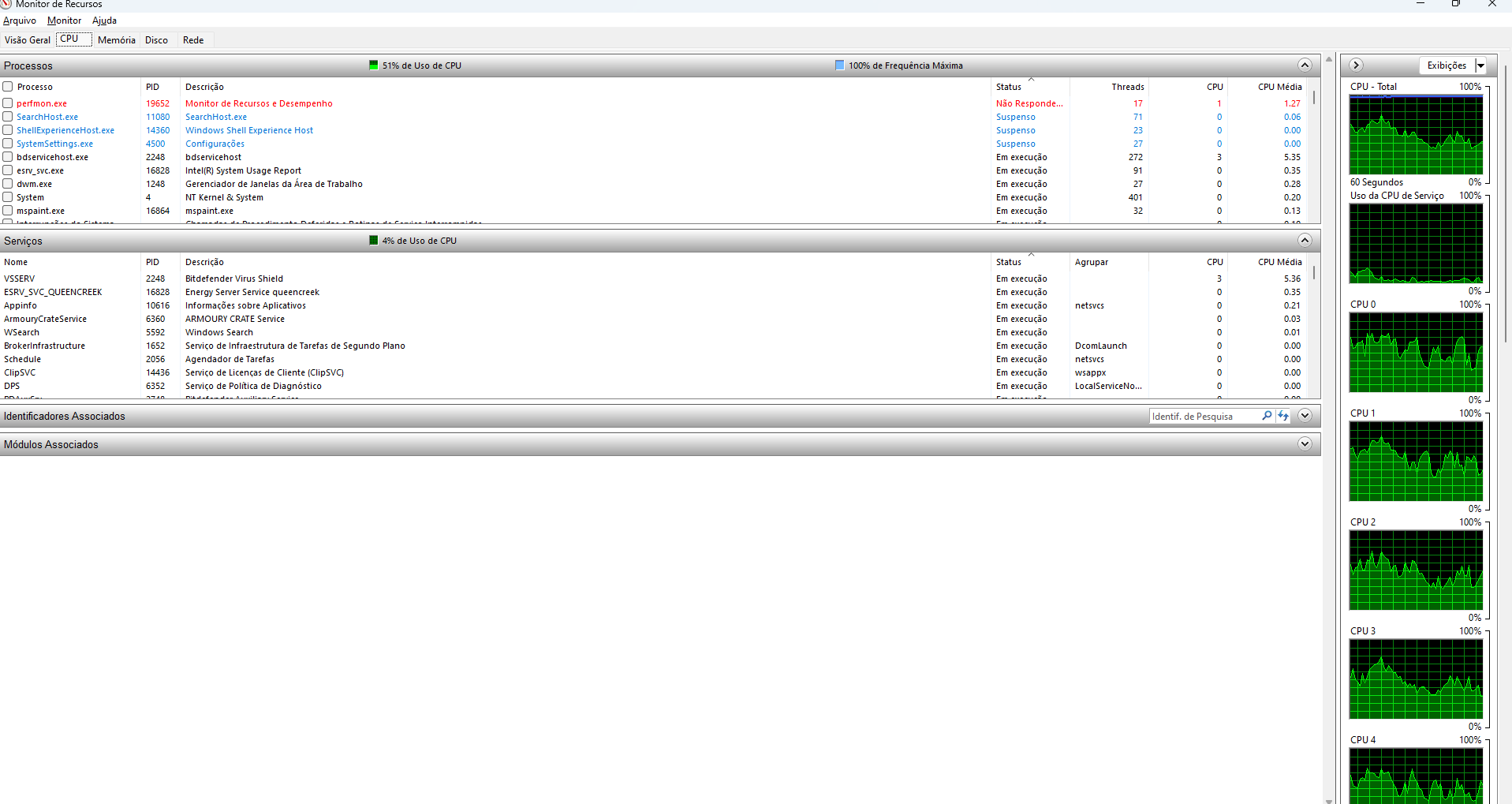The image size is (1512, 804).
Task: Check the SearchHost.exe process checkbox
Action: tap(8, 117)
